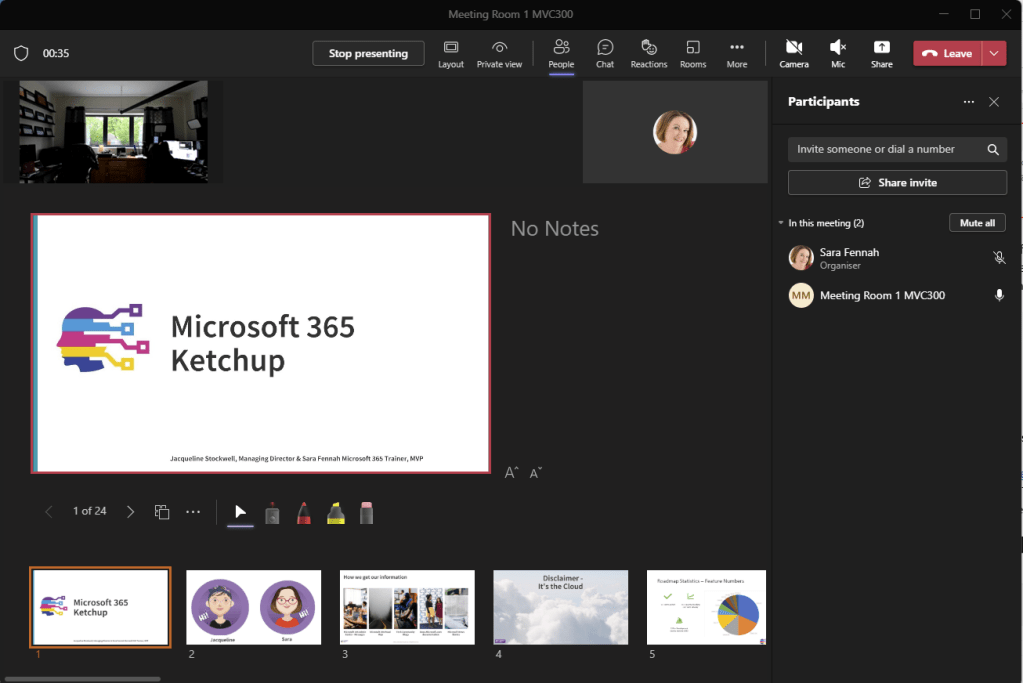This screenshot has width=1023, height=683.
Task: Toggle Private view for presentation
Action: click(499, 53)
